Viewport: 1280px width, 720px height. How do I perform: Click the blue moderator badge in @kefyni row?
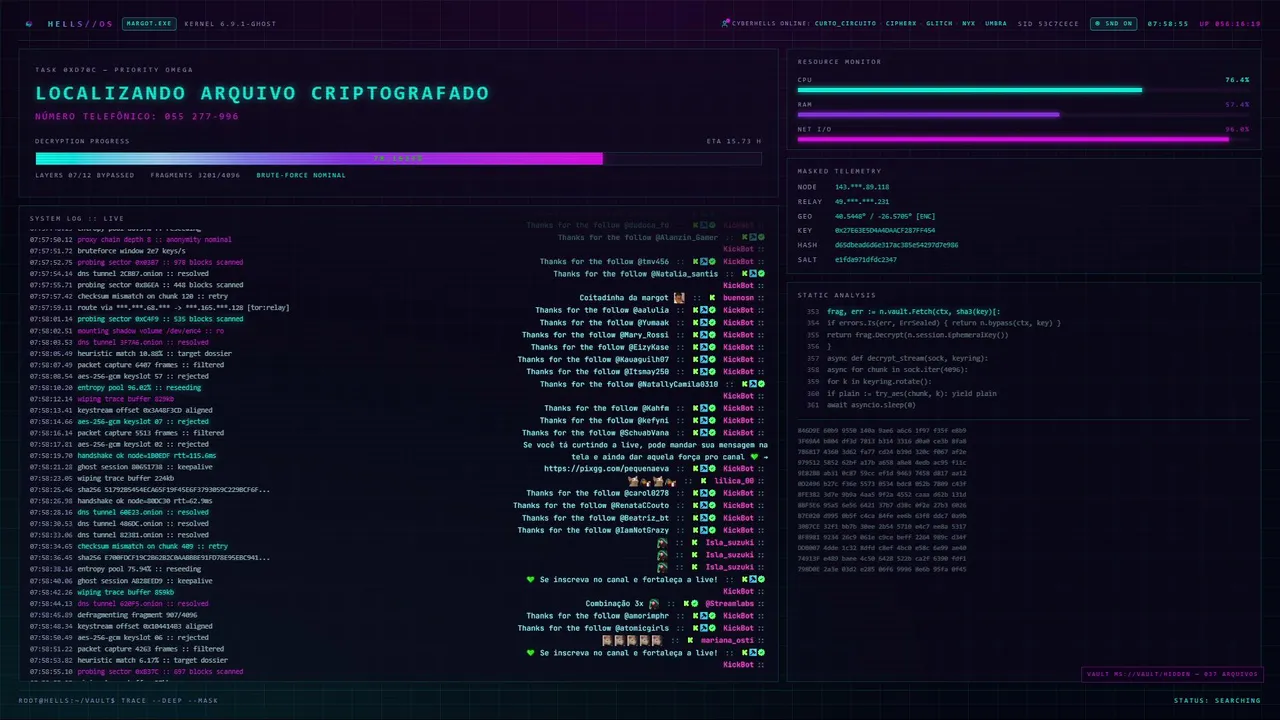point(704,420)
